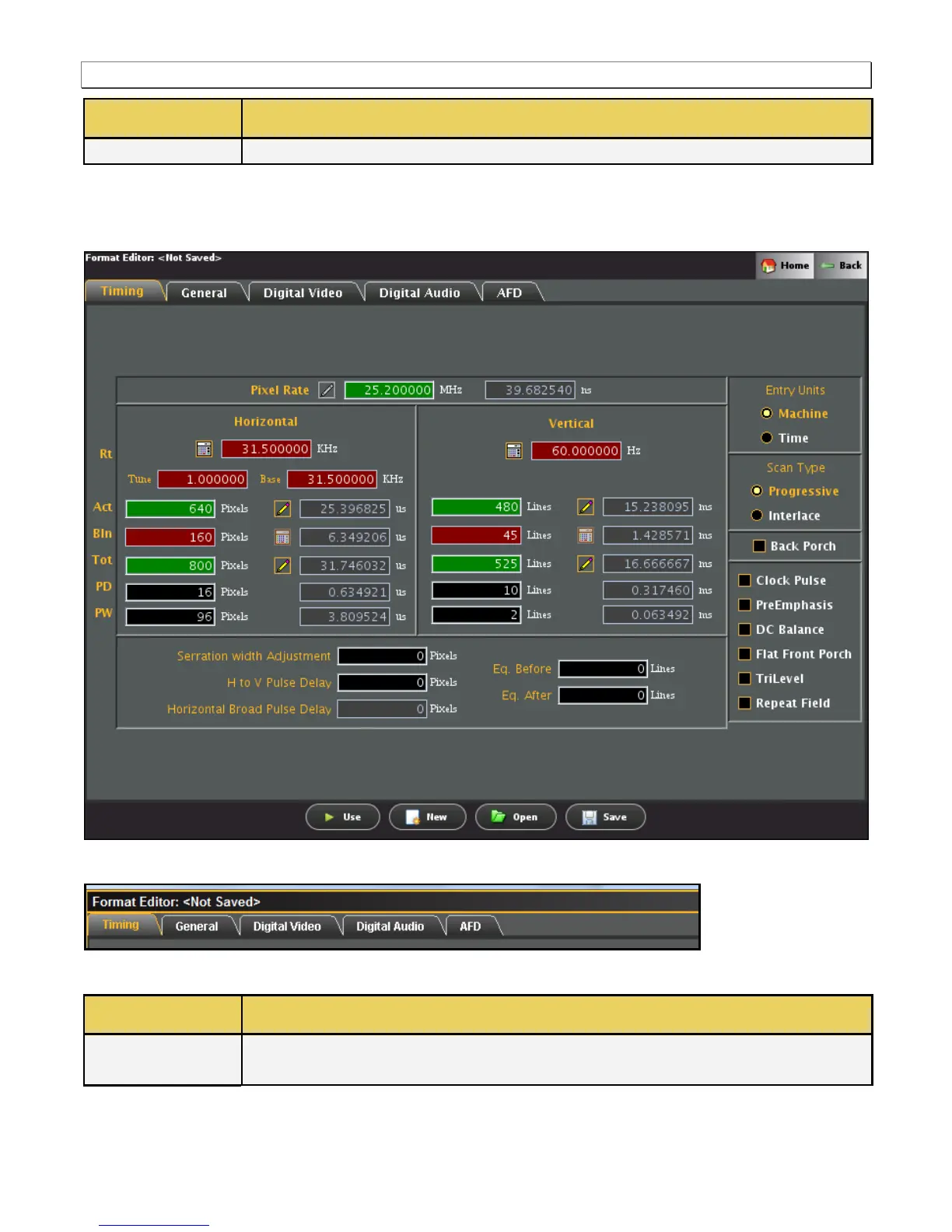Click the pencil icon for Vertical Active lines

pos(586,507)
